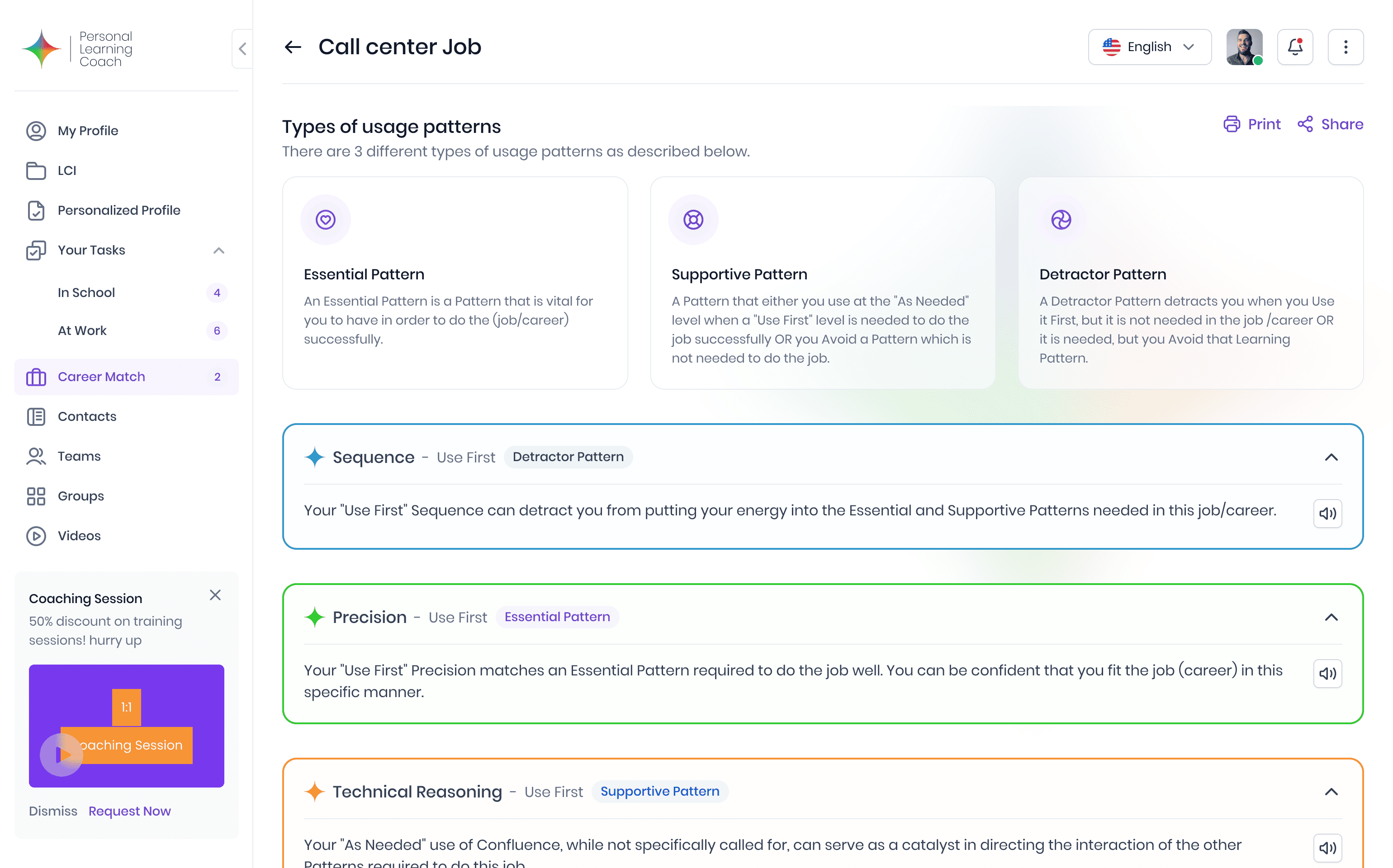Click the Detractor Pattern icon
Viewport: 1393px width, 868px height.
pos(1061,219)
